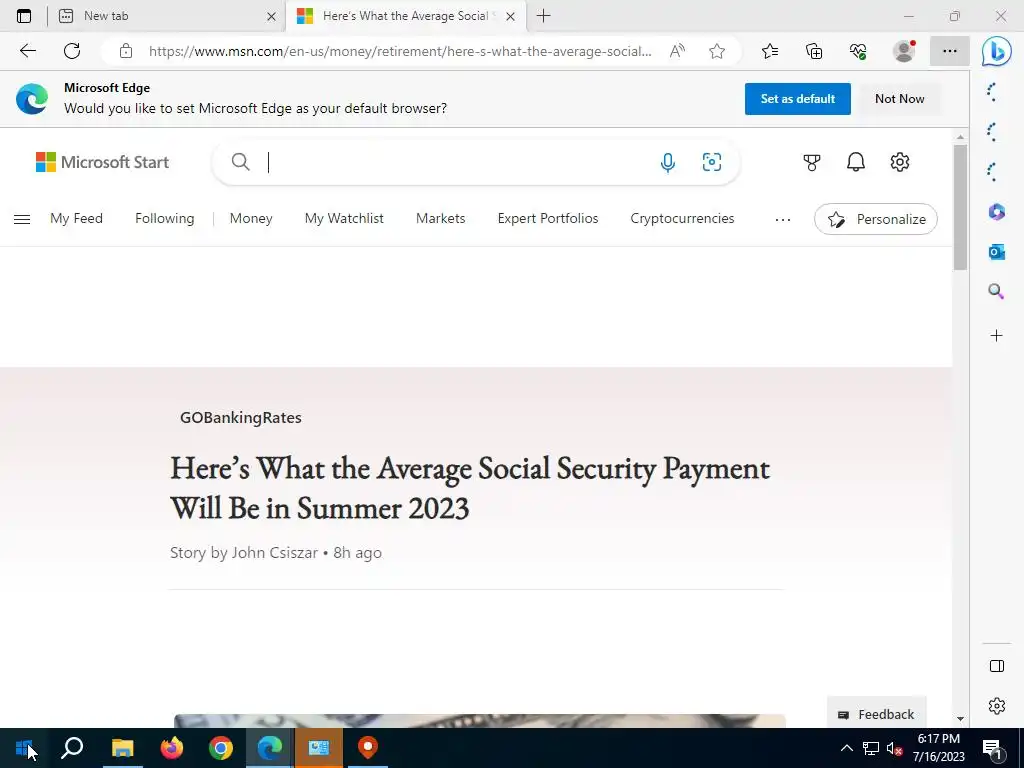This screenshot has height=768, width=1024.
Task: Click the scrollbar down arrow
Action: click(x=960, y=718)
